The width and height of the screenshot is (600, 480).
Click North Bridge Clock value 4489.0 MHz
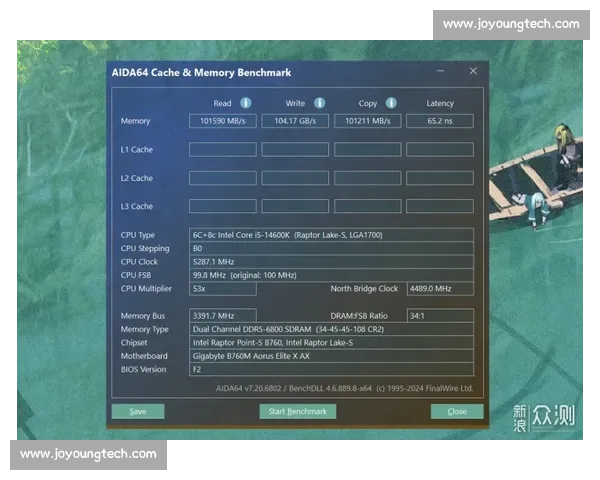click(x=440, y=289)
